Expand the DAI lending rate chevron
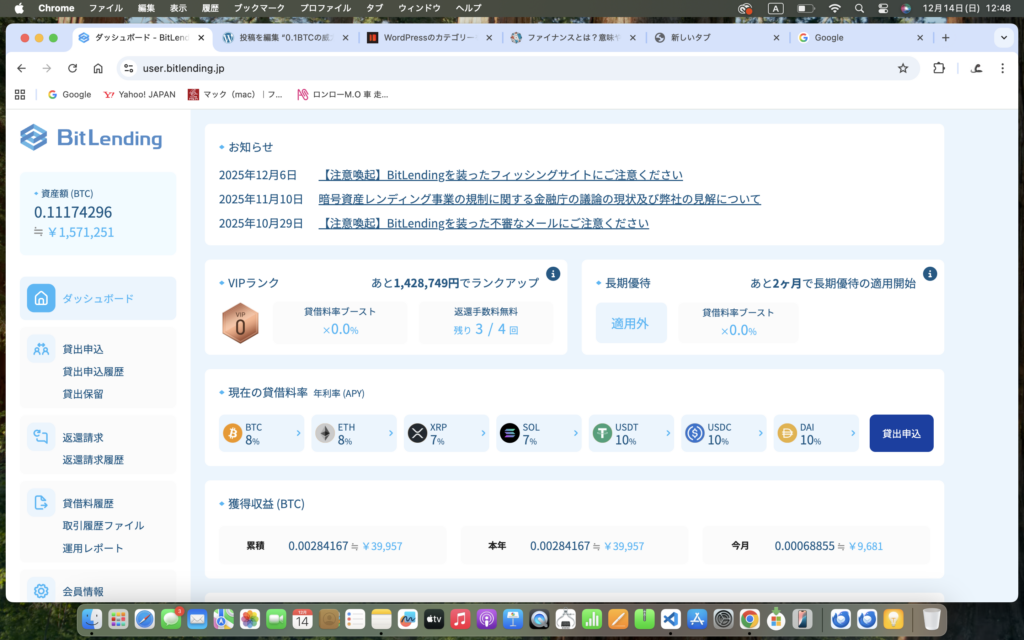Viewport: 1024px width, 640px height. click(853, 433)
